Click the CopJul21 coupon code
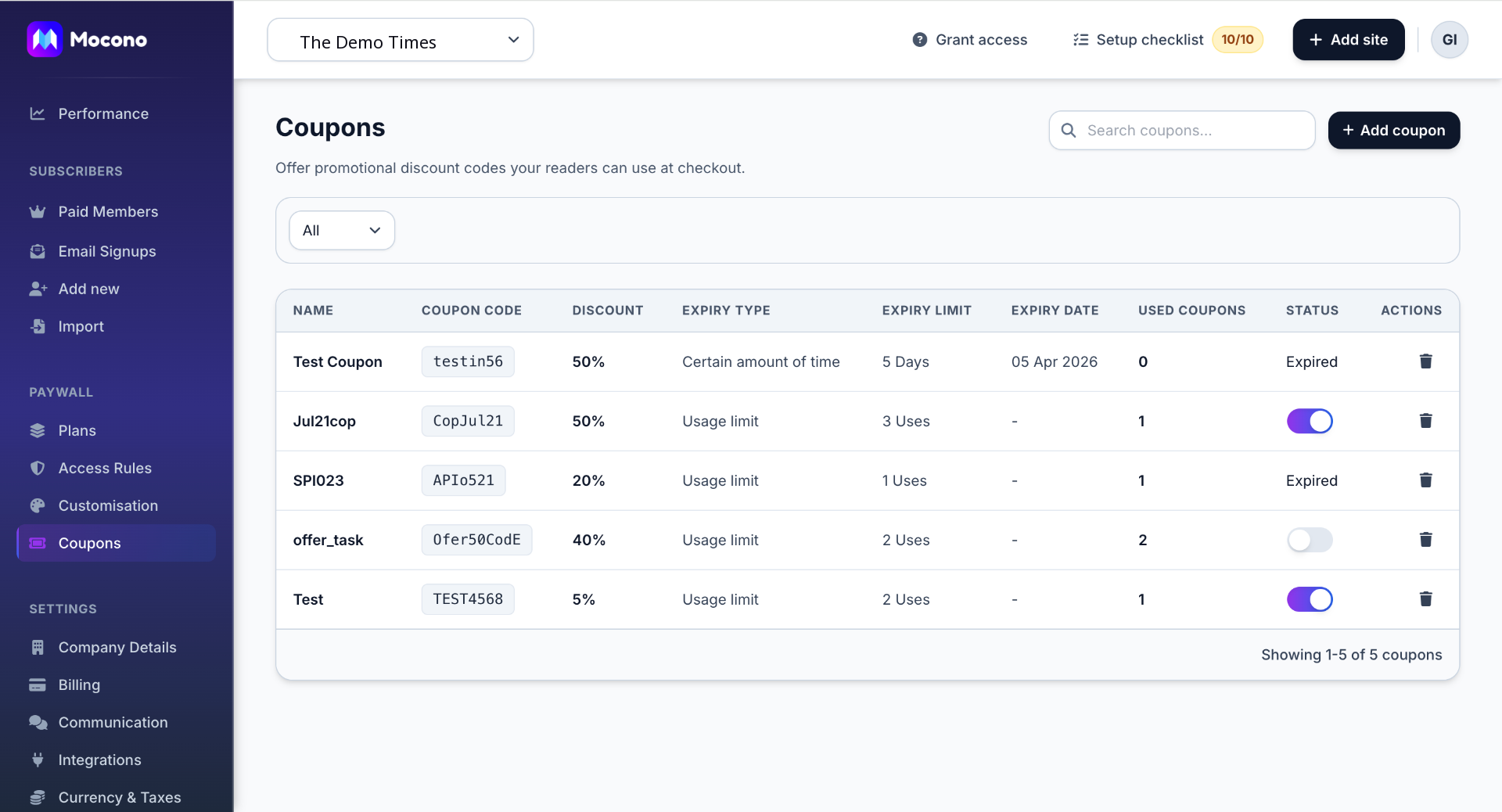1502x812 pixels. [x=468, y=421]
